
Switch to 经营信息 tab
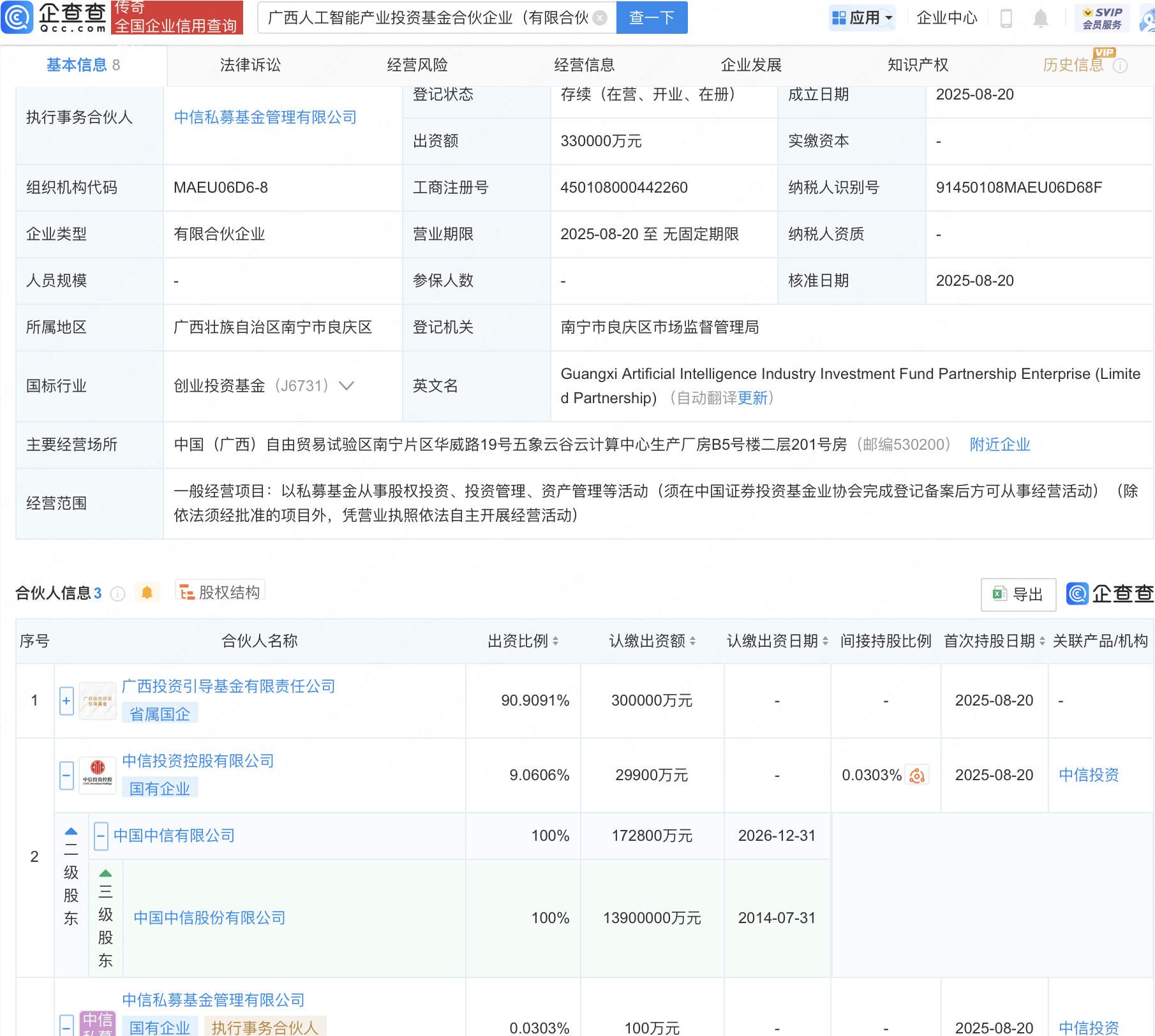585,65
